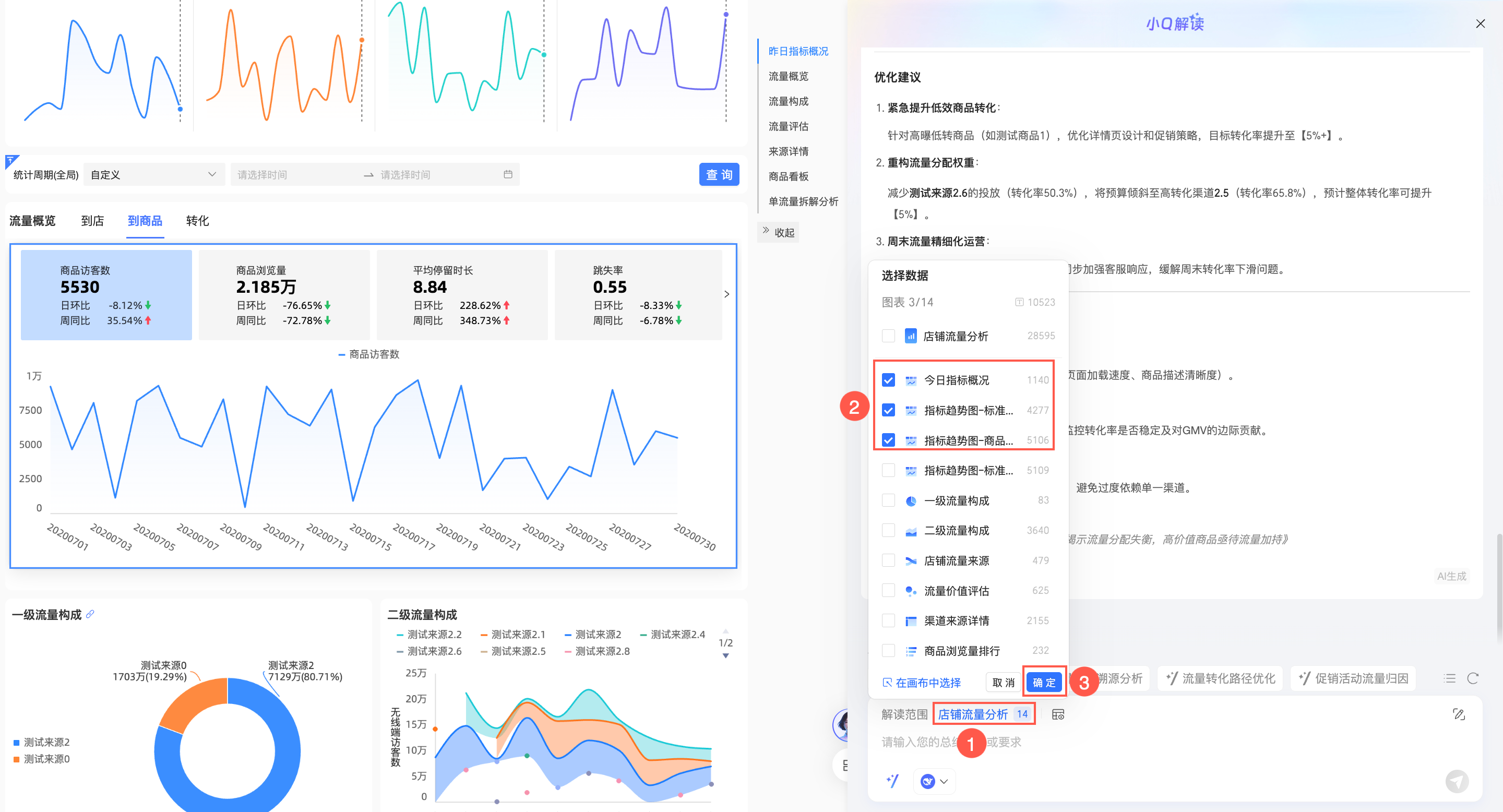The width and height of the screenshot is (1503, 812).
Task: Uncheck the 今日指标概况 checkbox
Action: click(888, 380)
